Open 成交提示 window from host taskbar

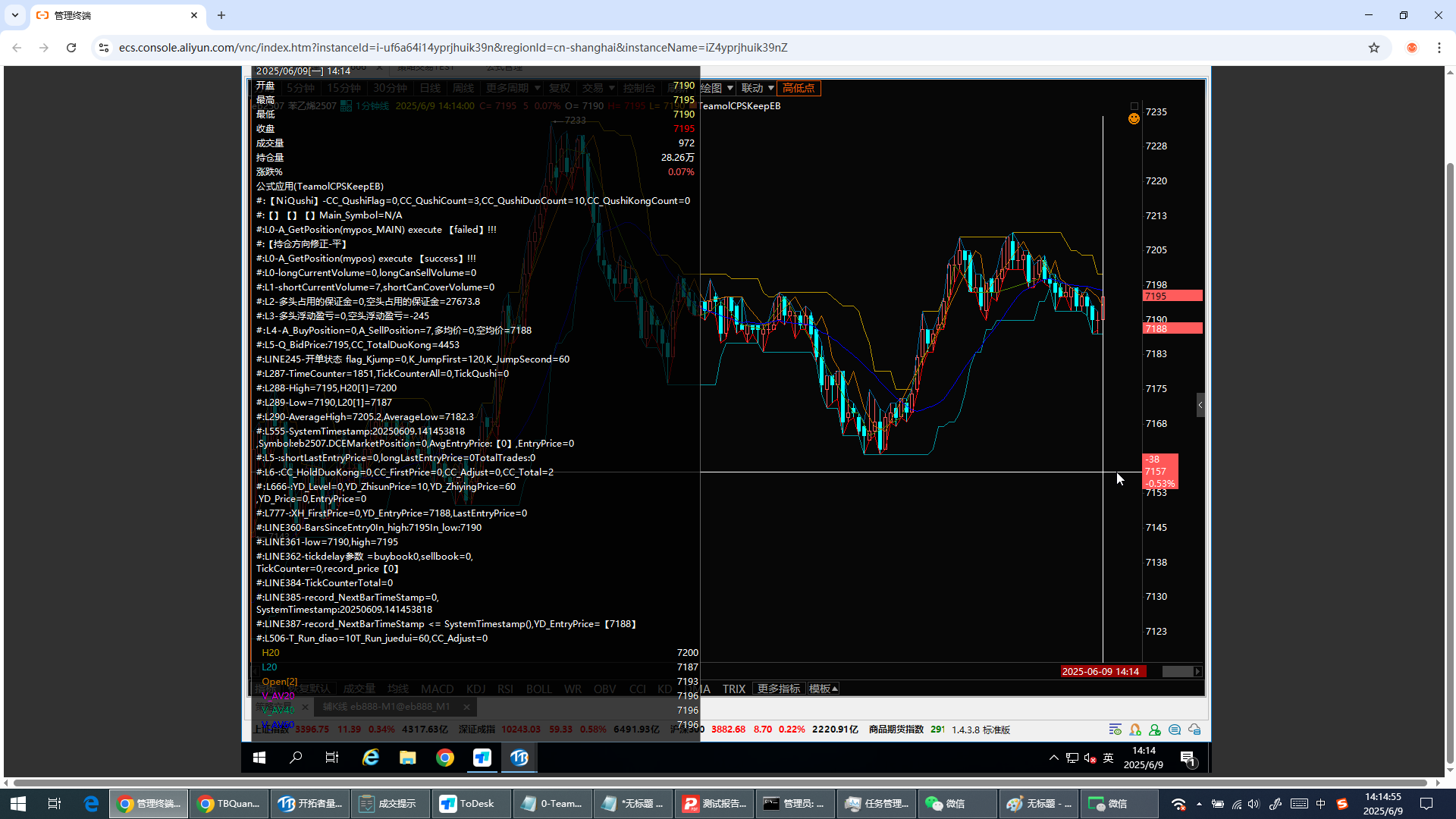tap(390, 804)
